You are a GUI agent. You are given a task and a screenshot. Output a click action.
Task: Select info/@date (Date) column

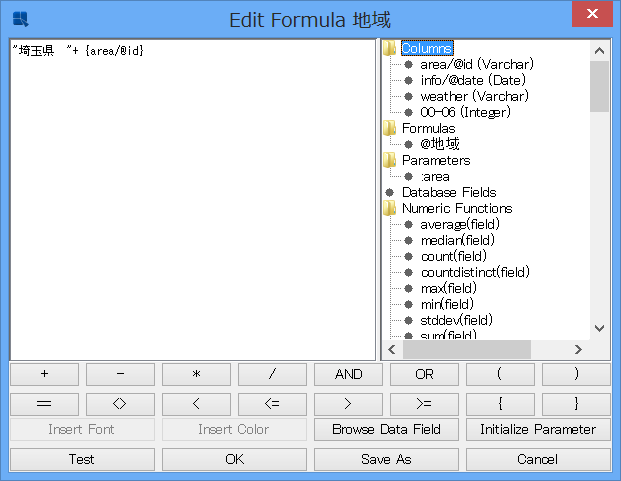point(473,80)
